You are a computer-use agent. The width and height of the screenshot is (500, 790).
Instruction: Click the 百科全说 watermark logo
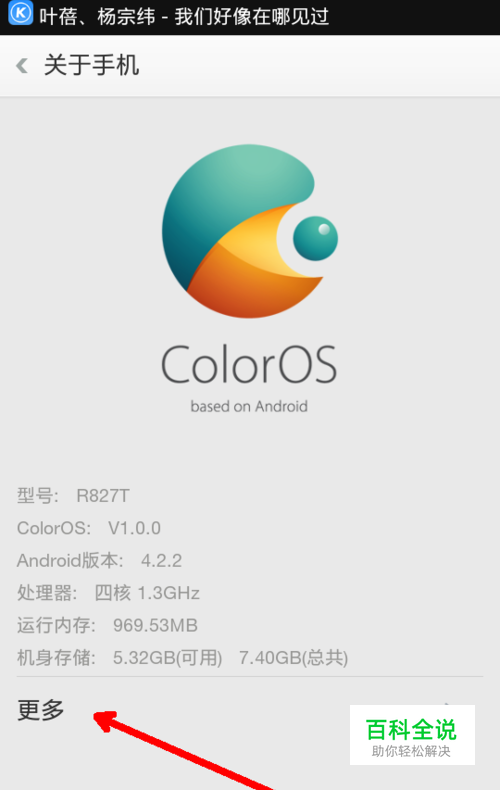click(411, 729)
